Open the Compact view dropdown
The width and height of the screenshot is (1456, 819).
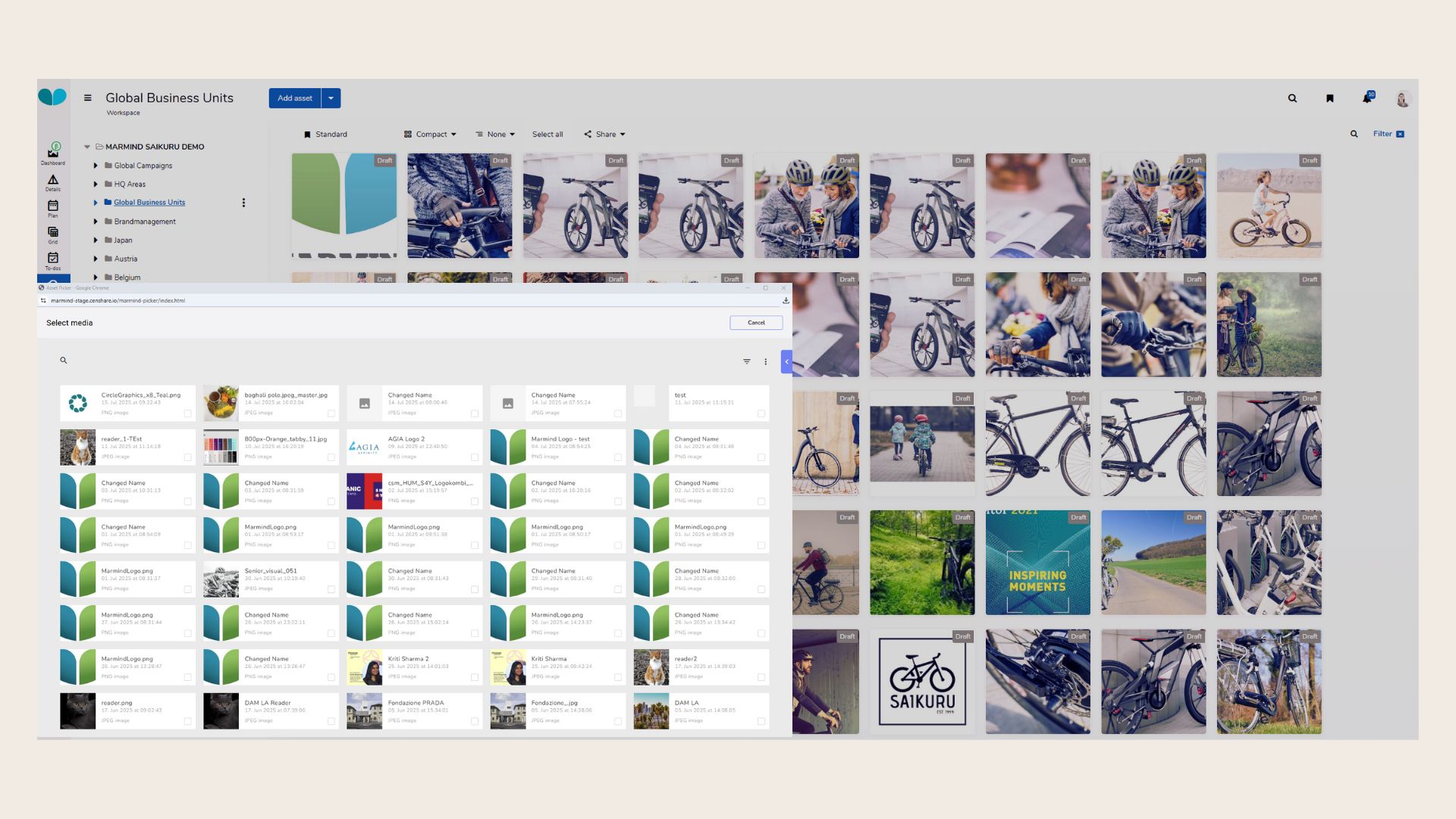pos(431,134)
